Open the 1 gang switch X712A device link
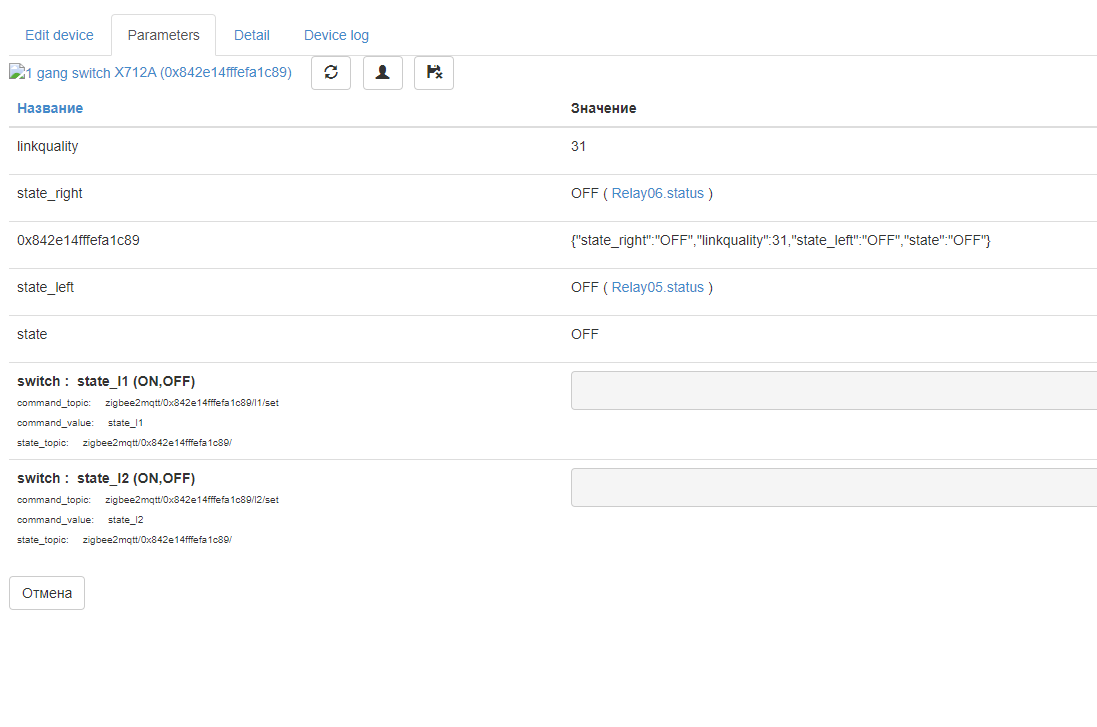The width and height of the screenshot is (1097, 727). [155, 73]
